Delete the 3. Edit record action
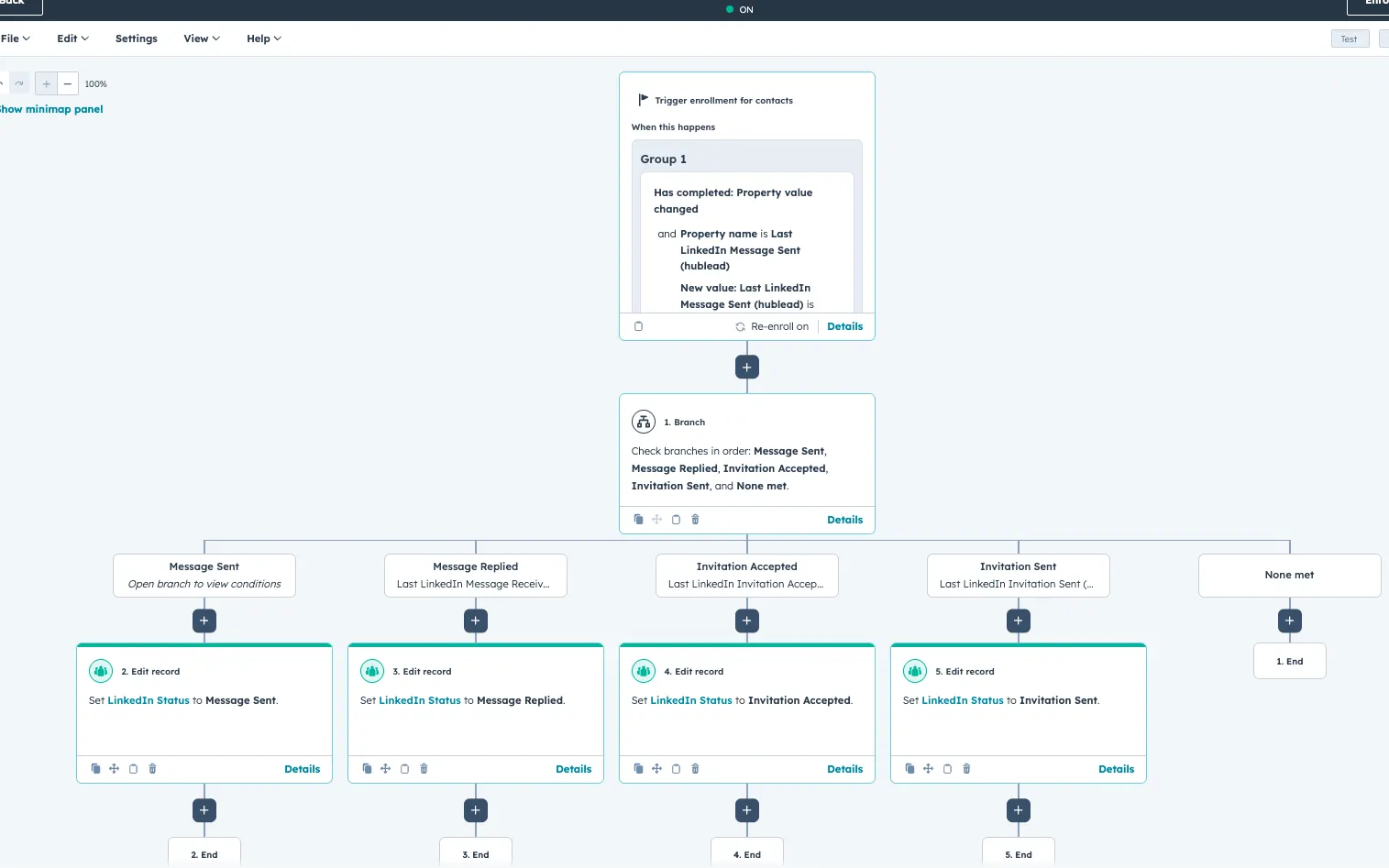This screenshot has height=868, width=1389. (424, 768)
